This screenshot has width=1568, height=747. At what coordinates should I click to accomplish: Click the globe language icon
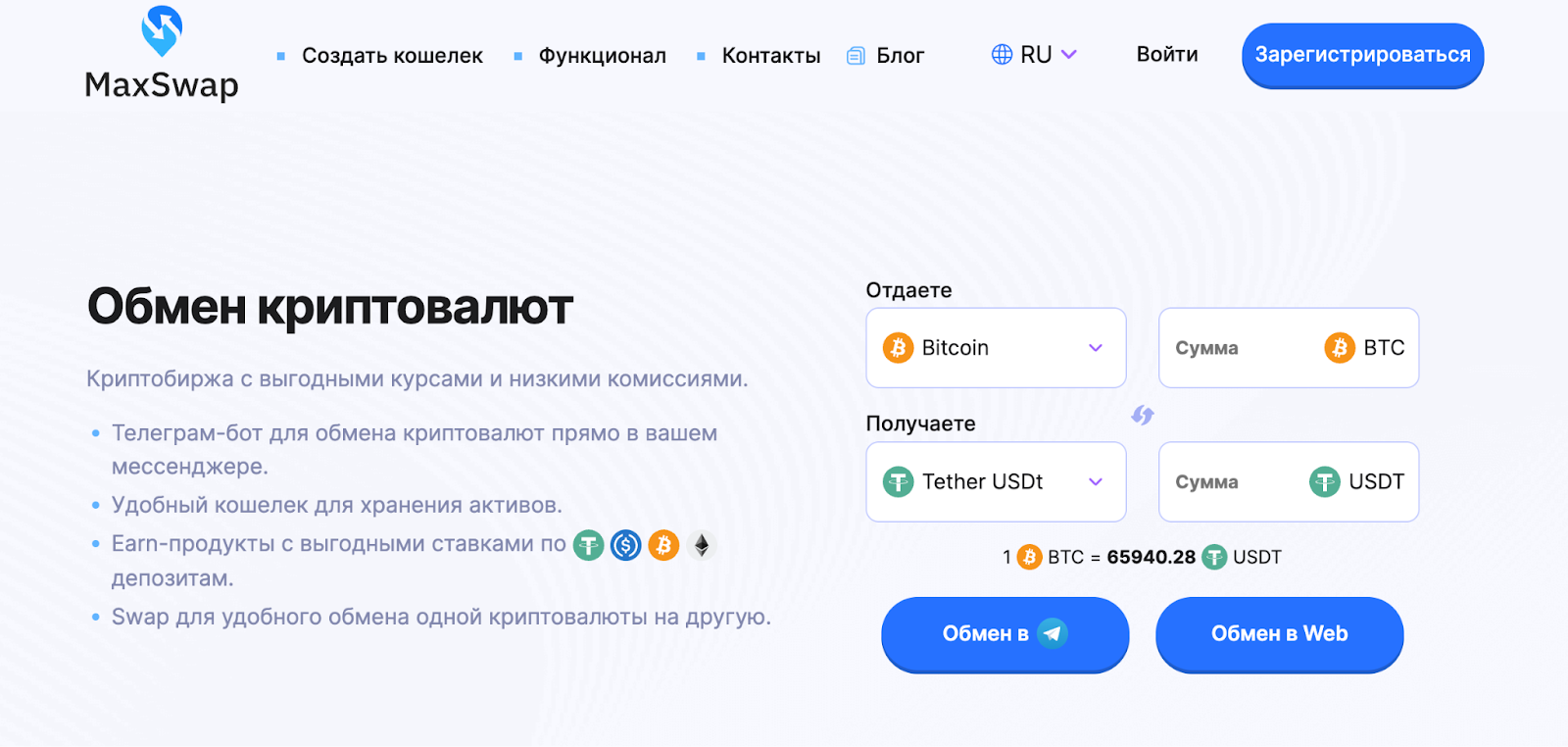[x=1002, y=55]
